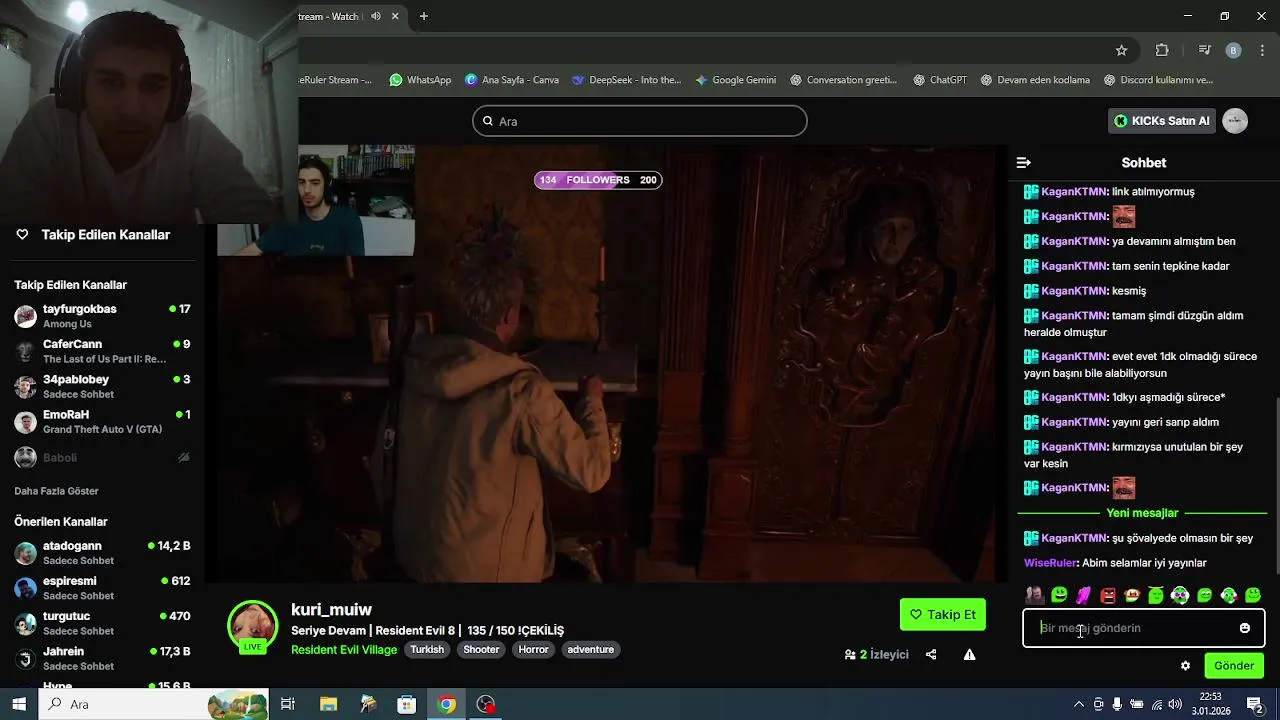Screen dimensions: 1280x720
Task: Bookmark this page with the star icon
Action: click(x=1122, y=50)
